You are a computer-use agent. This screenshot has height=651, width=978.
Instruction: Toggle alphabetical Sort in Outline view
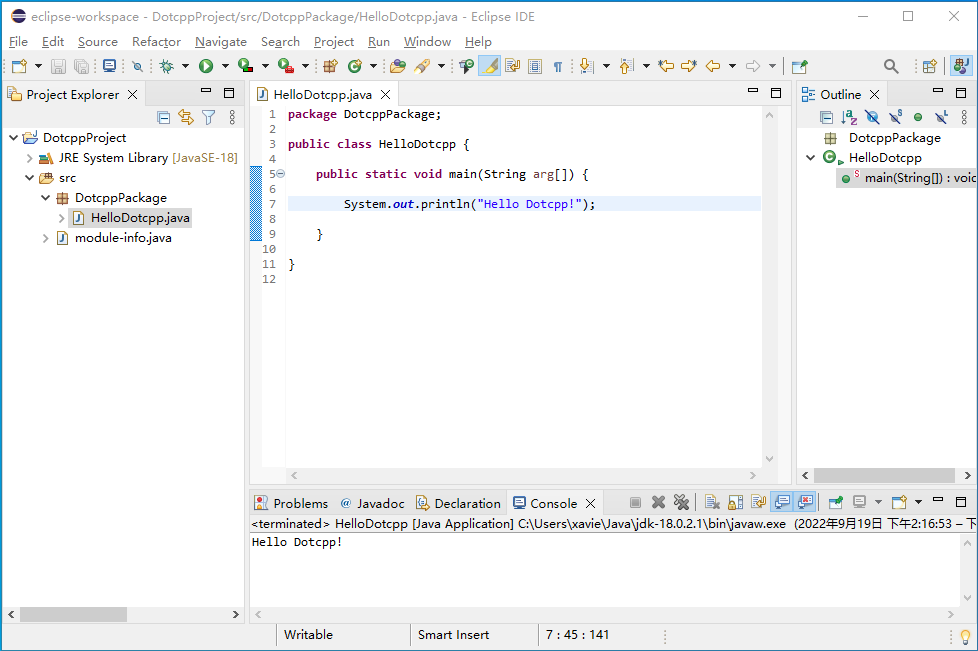849,117
